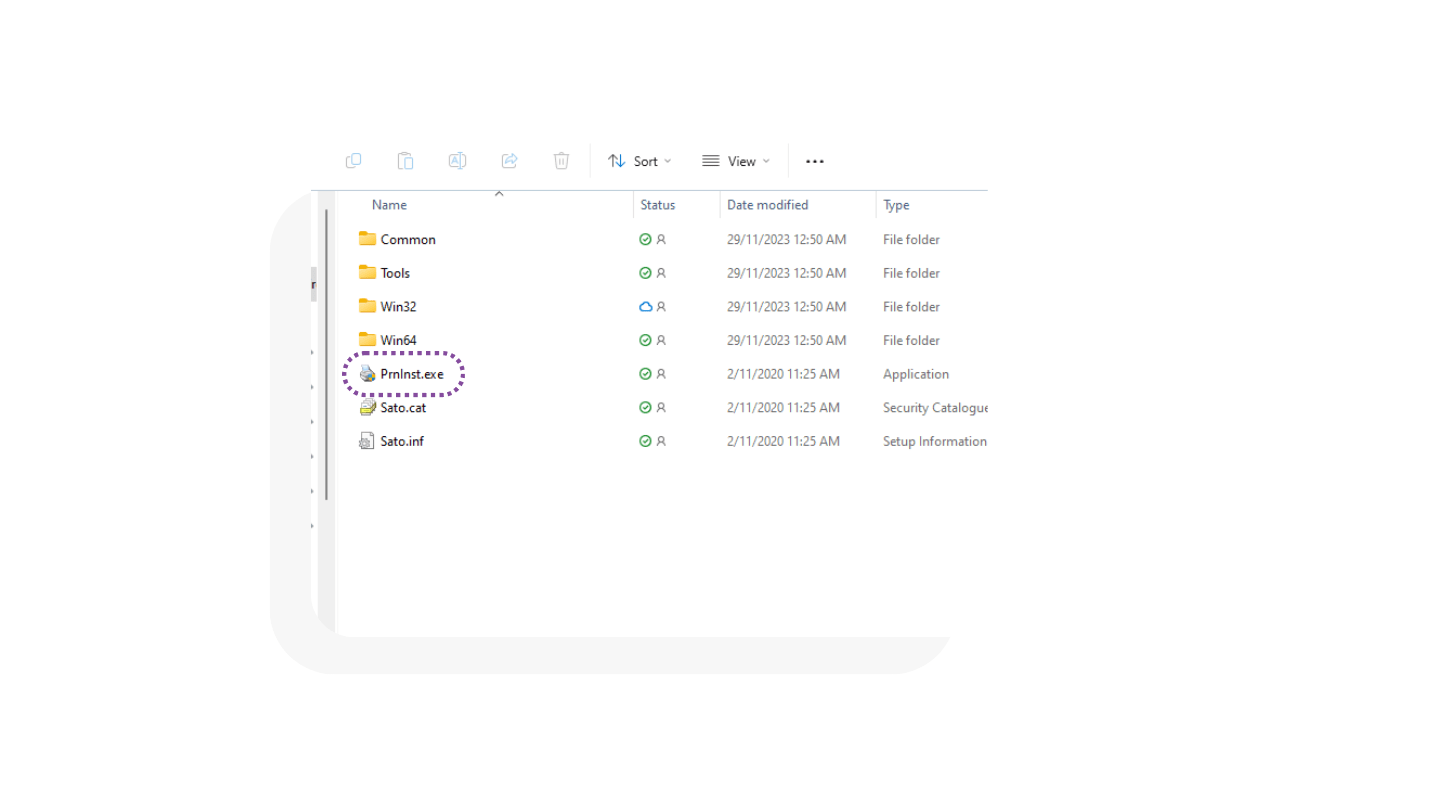Open the Win64 folder
This screenshot has width=1444, height=789.
coord(400,340)
